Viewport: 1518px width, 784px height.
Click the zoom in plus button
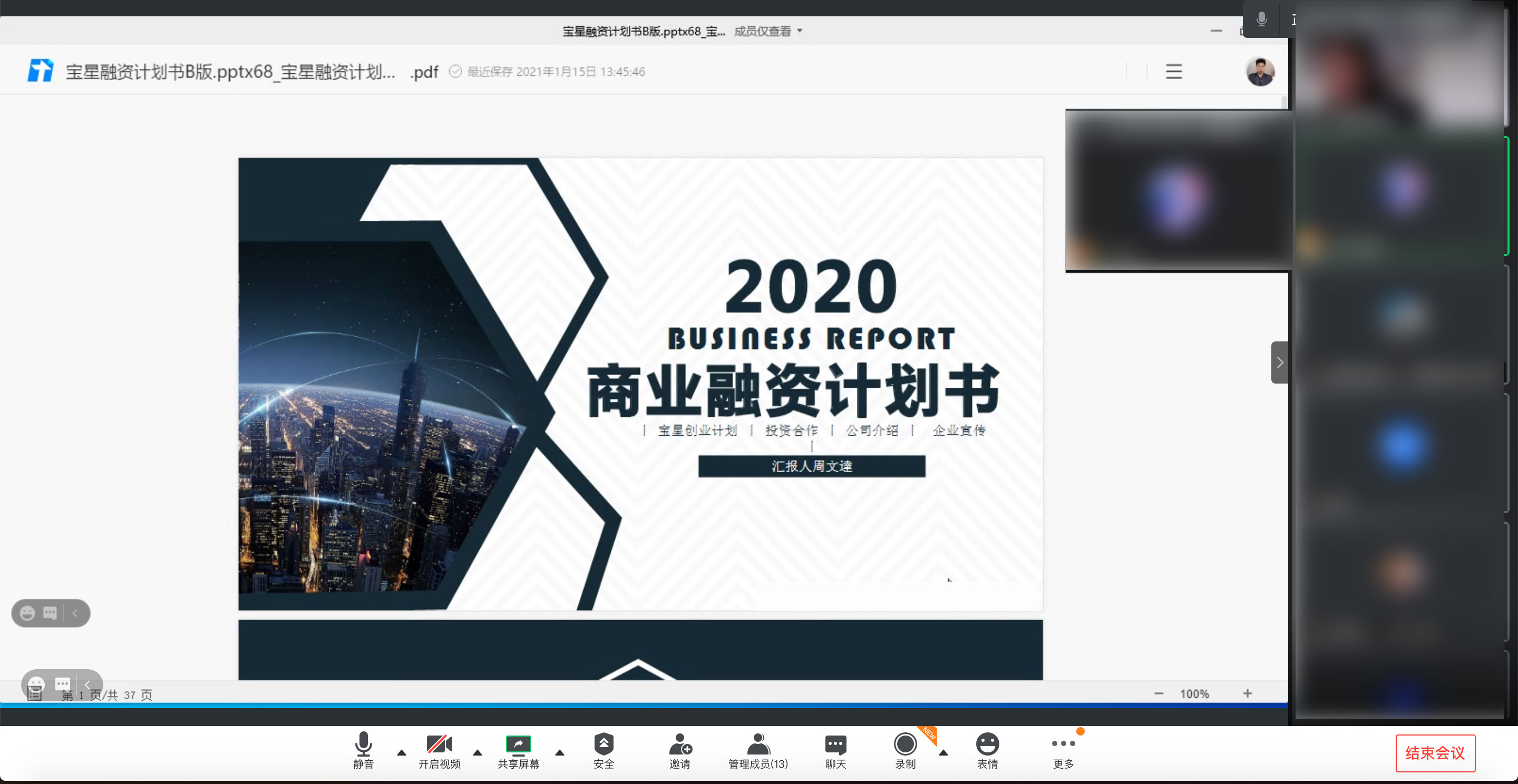(1248, 693)
